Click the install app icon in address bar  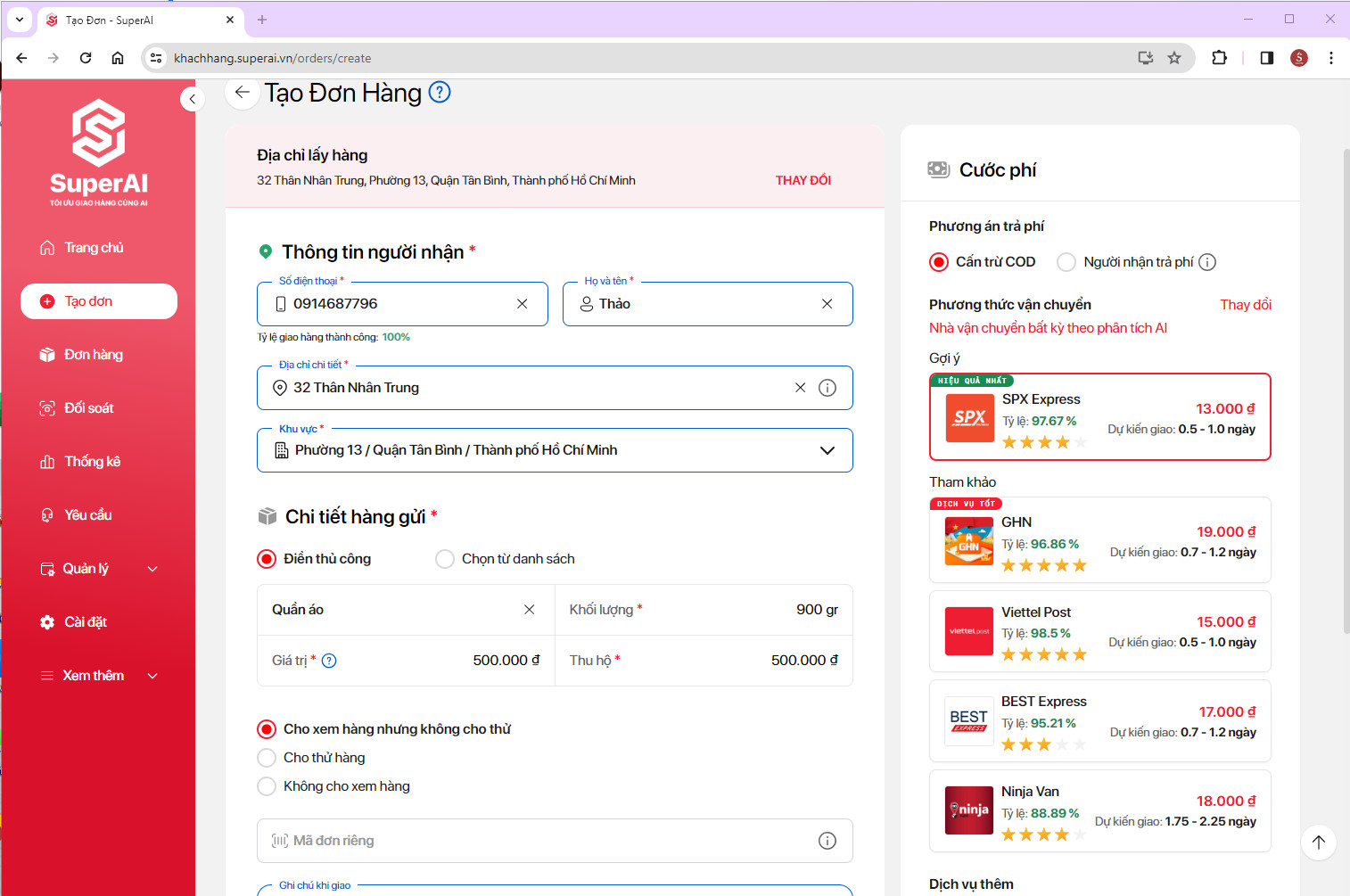[1146, 58]
